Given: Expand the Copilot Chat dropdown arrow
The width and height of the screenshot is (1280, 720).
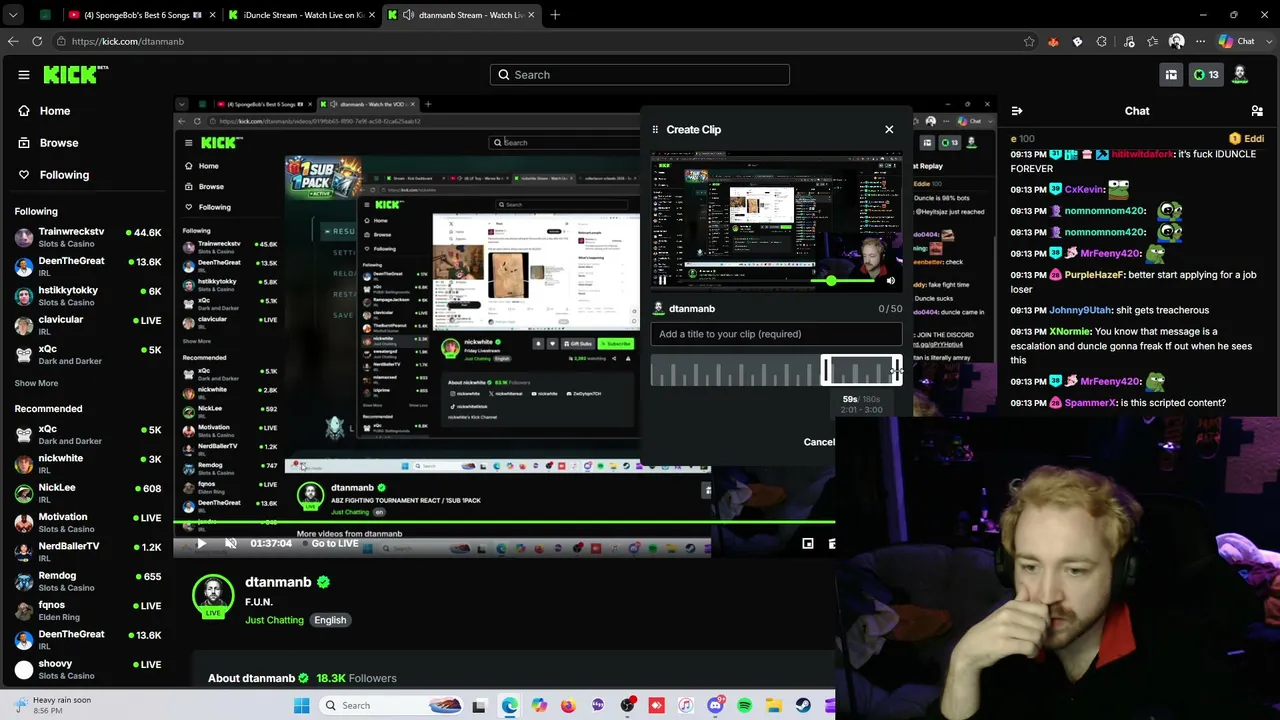Looking at the screenshot, I should click(x=1267, y=41).
